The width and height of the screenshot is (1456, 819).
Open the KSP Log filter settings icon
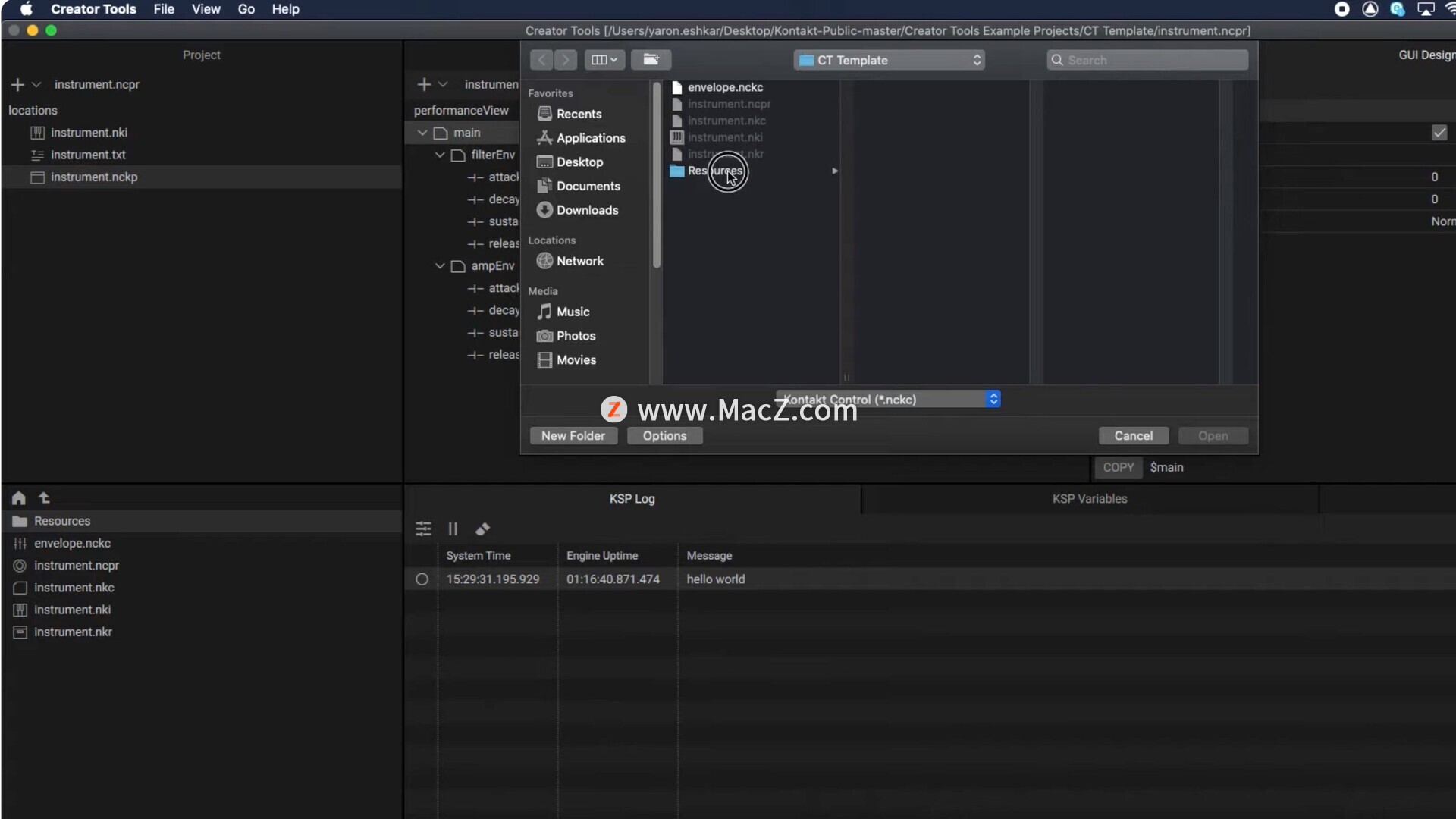click(x=423, y=529)
